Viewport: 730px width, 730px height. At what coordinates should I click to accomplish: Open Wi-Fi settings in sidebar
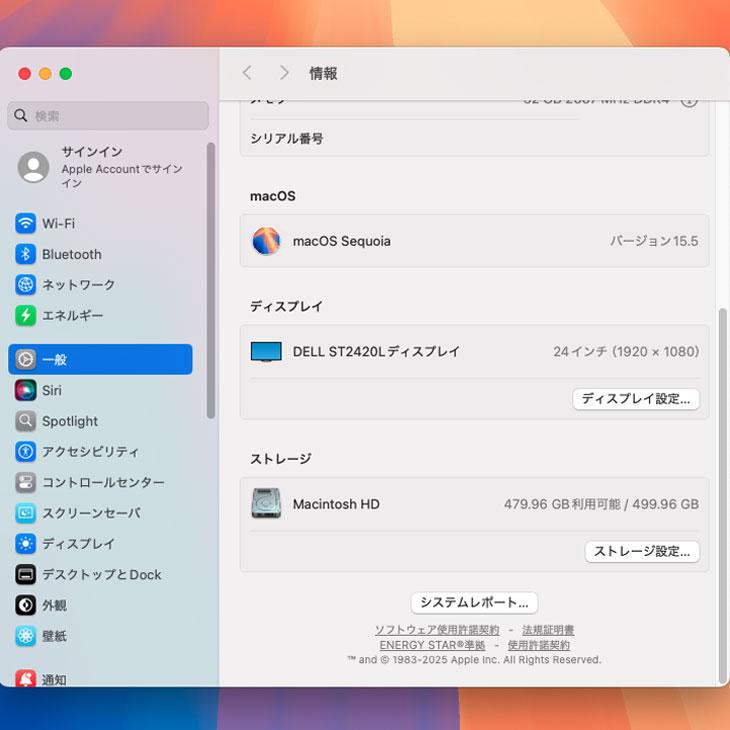(58, 224)
